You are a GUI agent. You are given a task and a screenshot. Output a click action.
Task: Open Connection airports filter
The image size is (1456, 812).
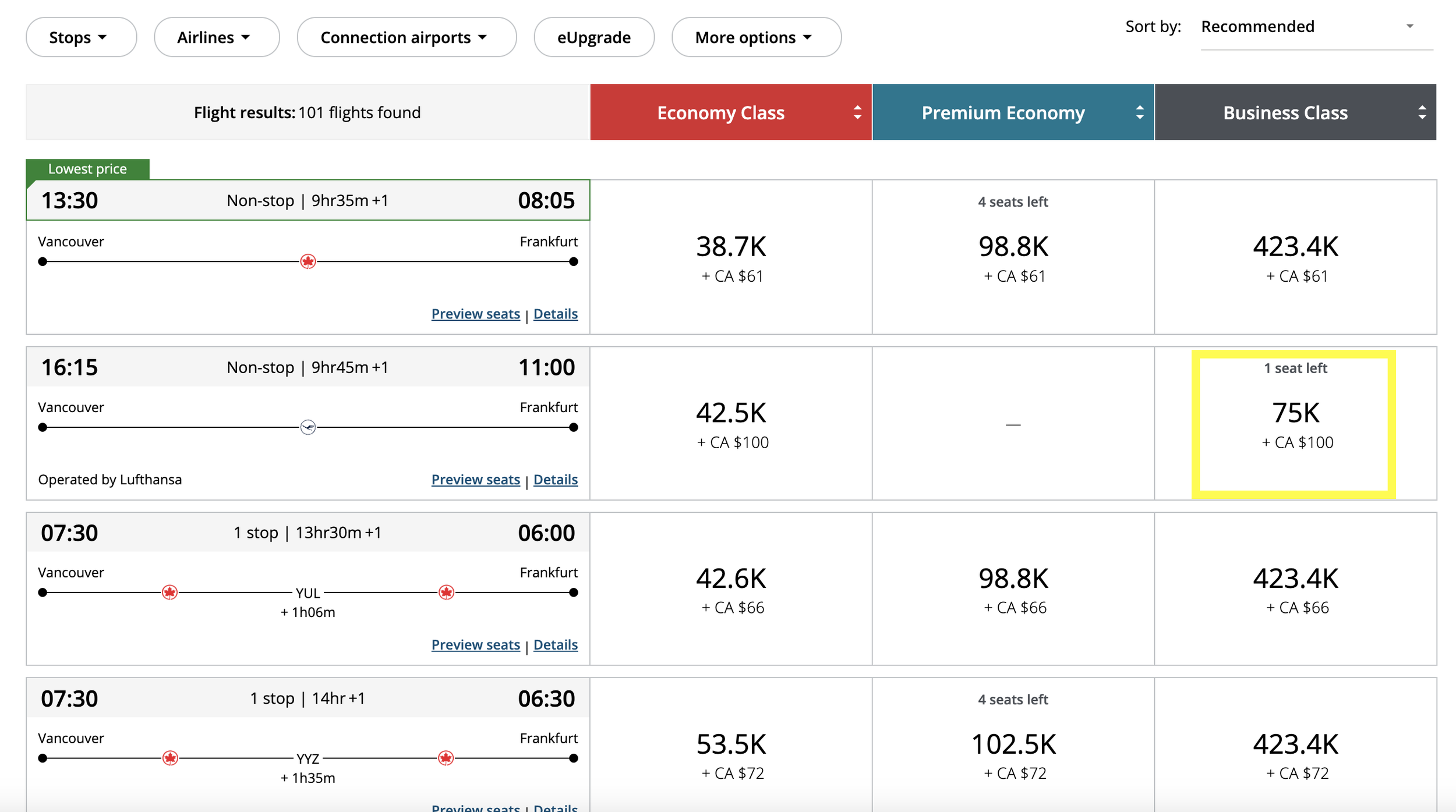pyautogui.click(x=407, y=37)
